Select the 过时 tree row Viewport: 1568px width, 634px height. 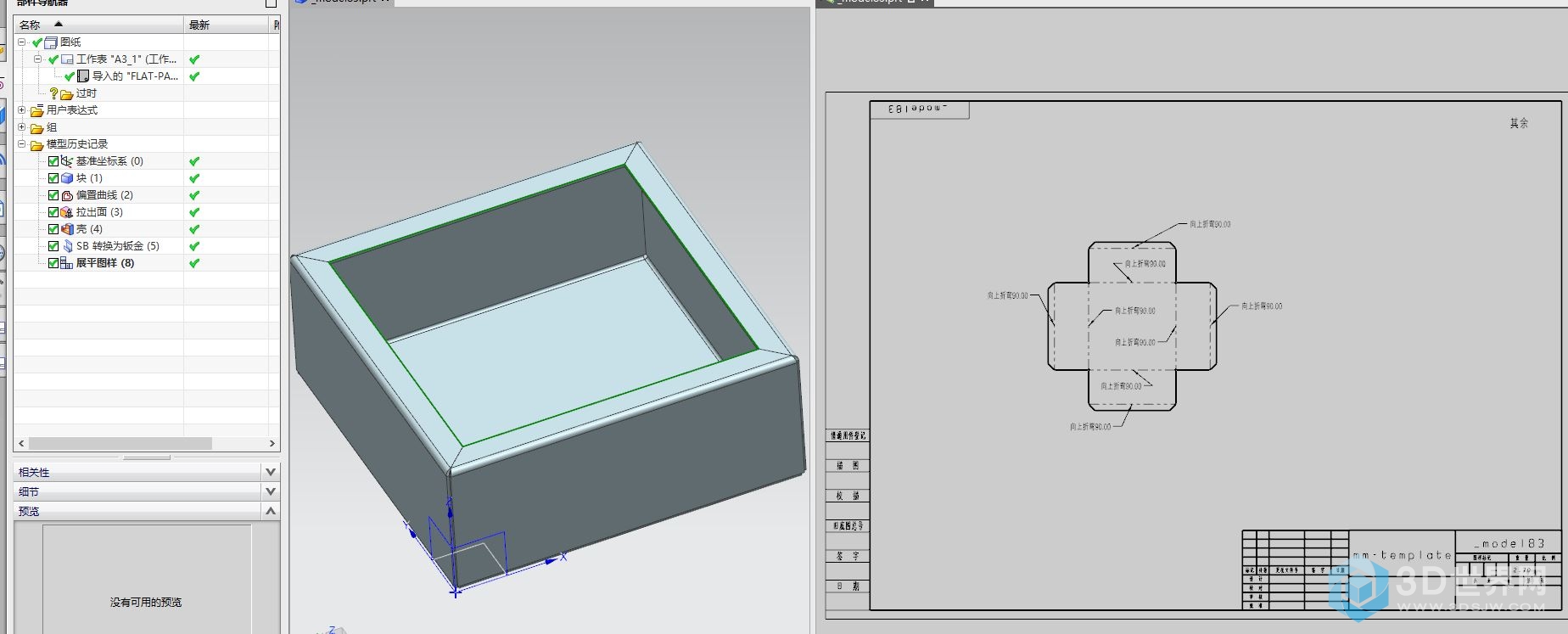[x=87, y=93]
